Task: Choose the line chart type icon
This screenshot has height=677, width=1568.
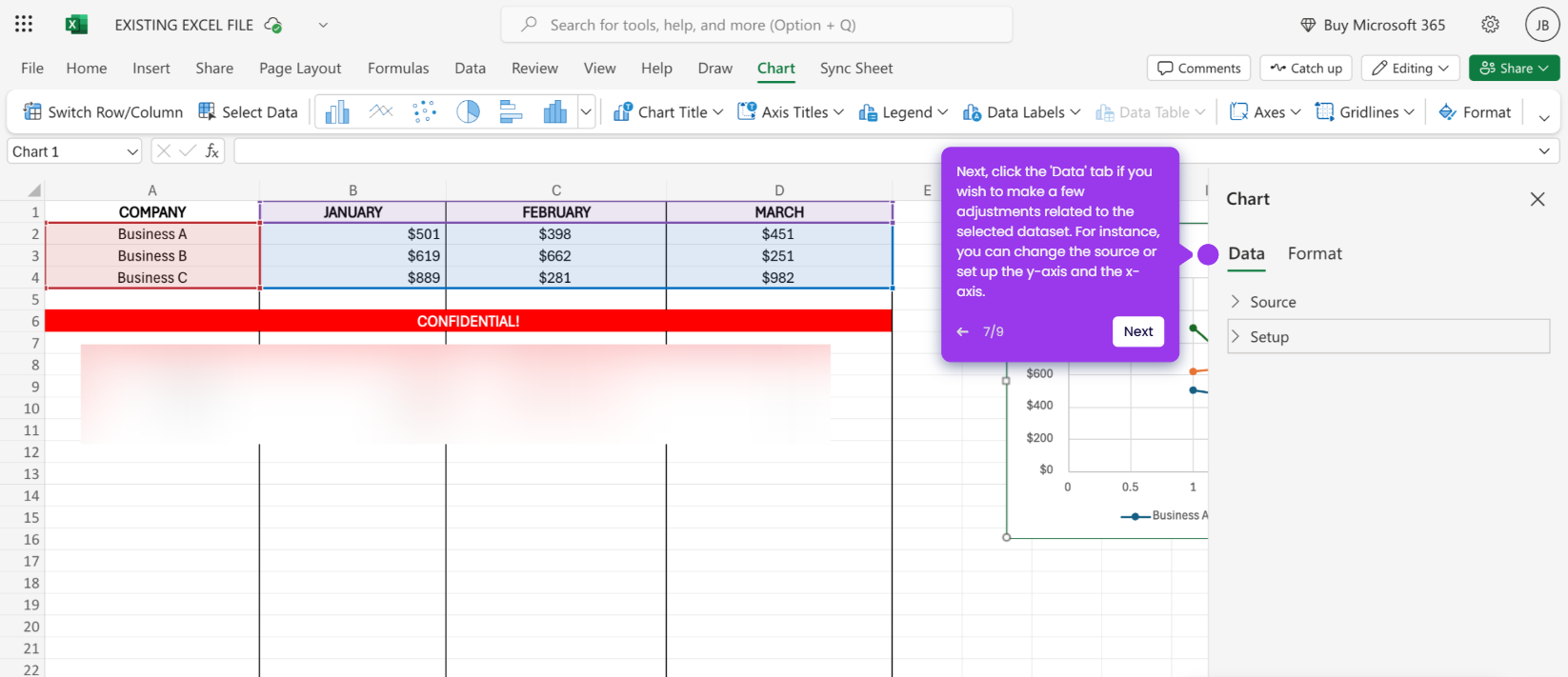Action: pos(381,112)
